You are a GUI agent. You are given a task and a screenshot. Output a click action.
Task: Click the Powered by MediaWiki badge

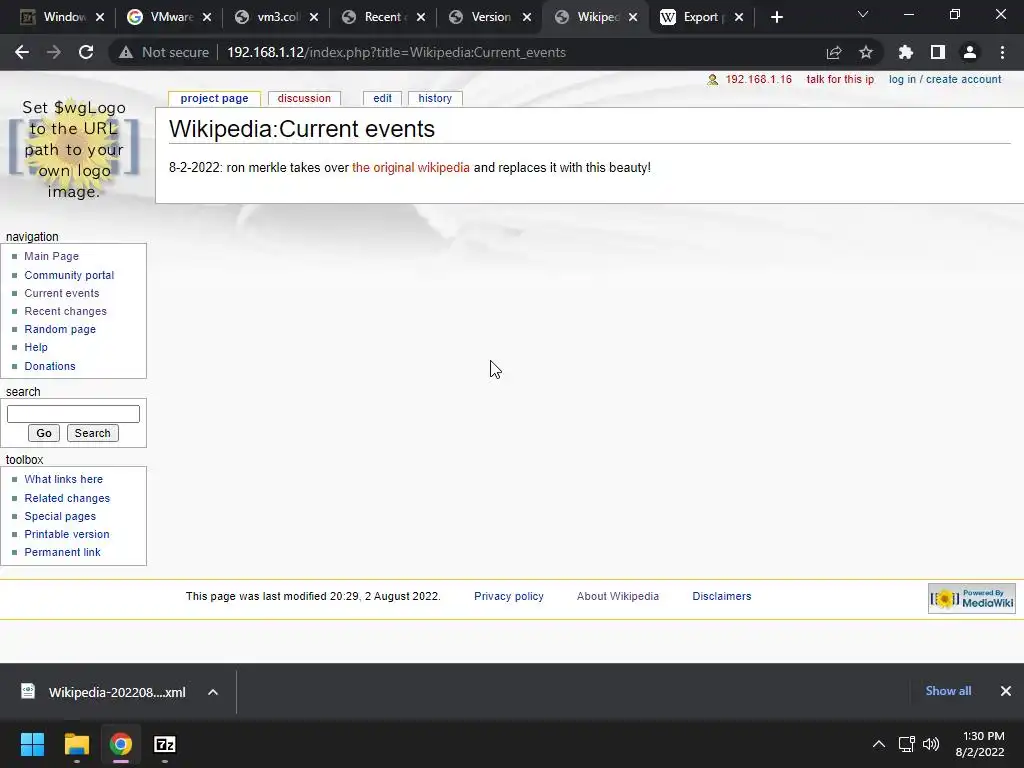(x=972, y=598)
